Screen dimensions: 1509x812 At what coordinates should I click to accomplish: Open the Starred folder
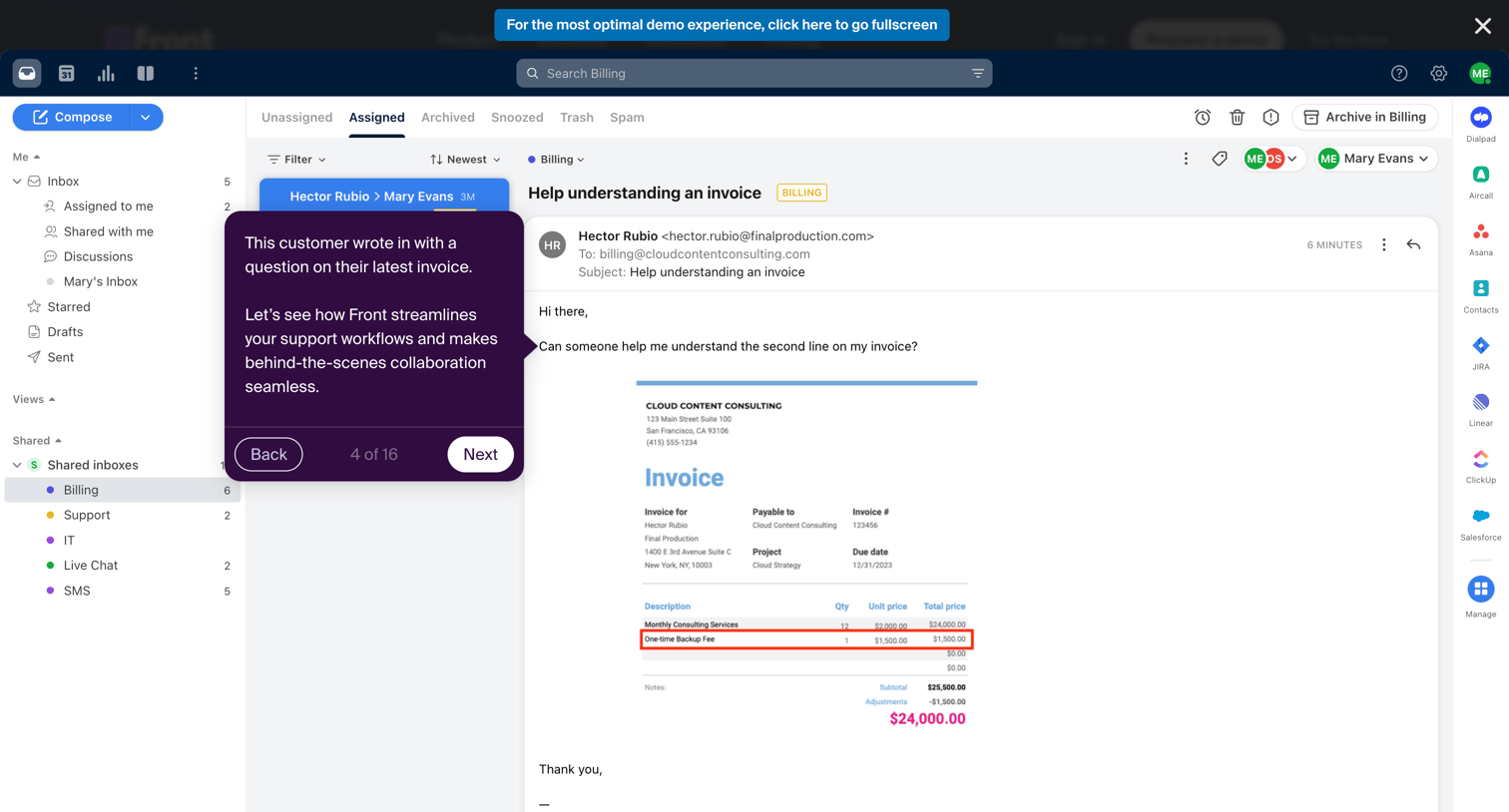coord(69,307)
